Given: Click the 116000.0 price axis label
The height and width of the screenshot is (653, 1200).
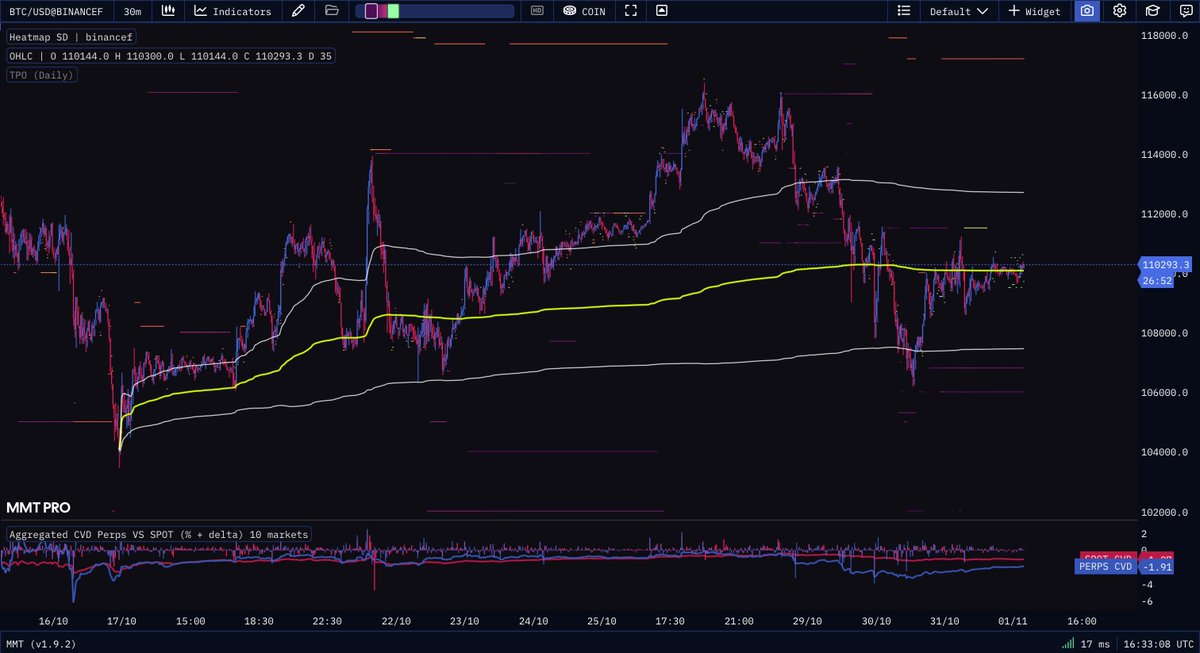Looking at the screenshot, I should (x=1165, y=96).
